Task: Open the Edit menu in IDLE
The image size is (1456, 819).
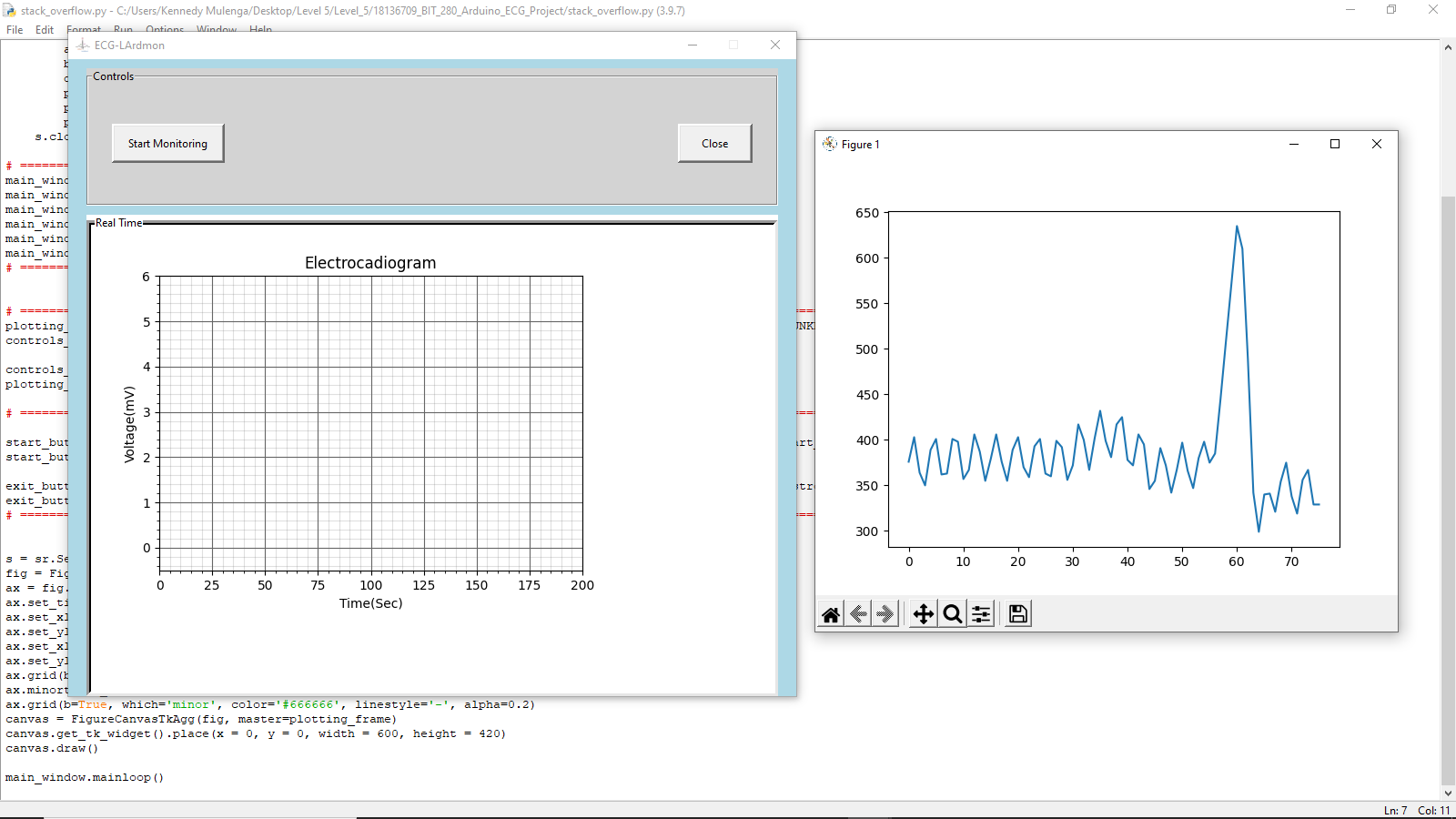Action: click(45, 29)
